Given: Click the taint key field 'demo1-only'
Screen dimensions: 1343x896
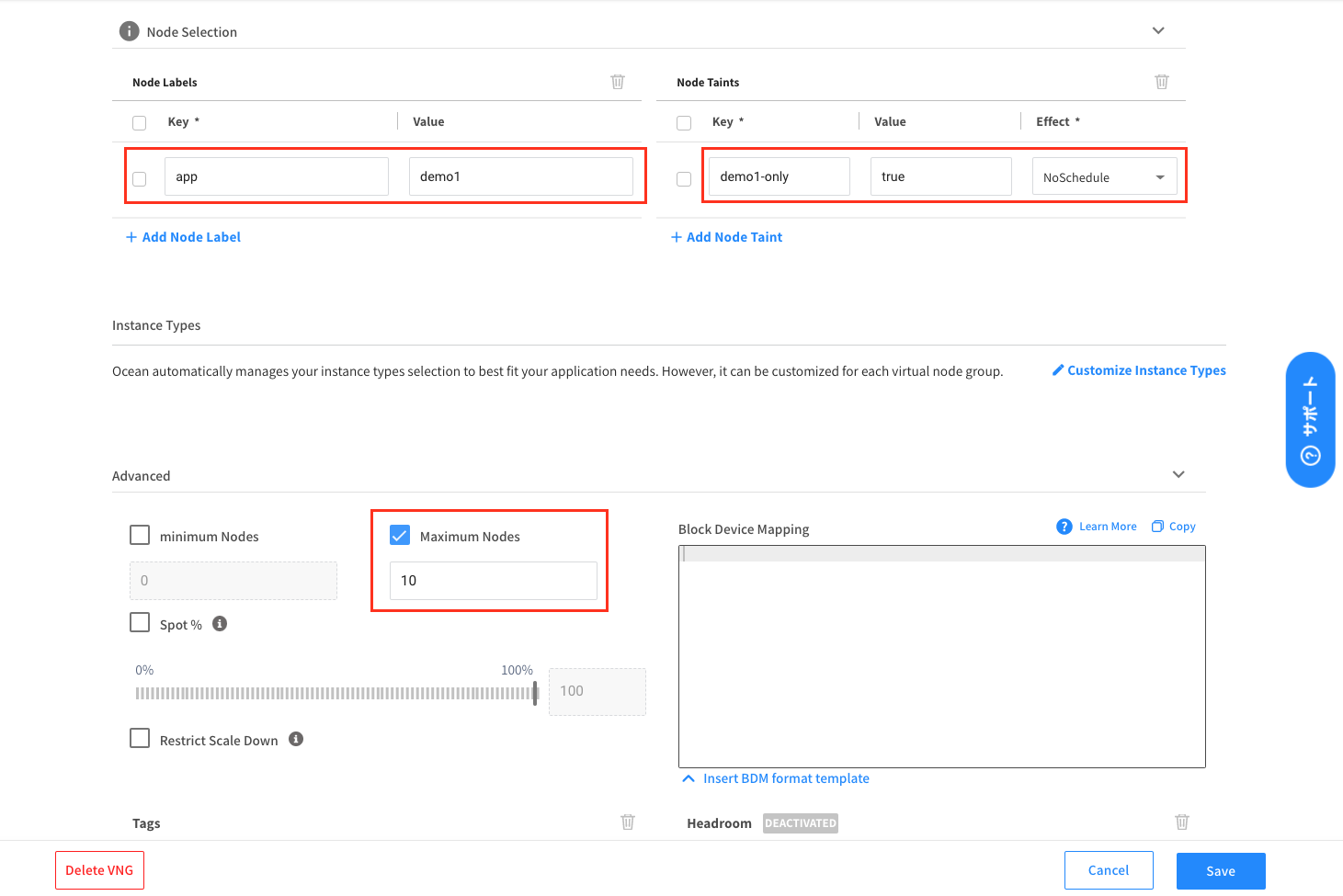Looking at the screenshot, I should click(780, 176).
